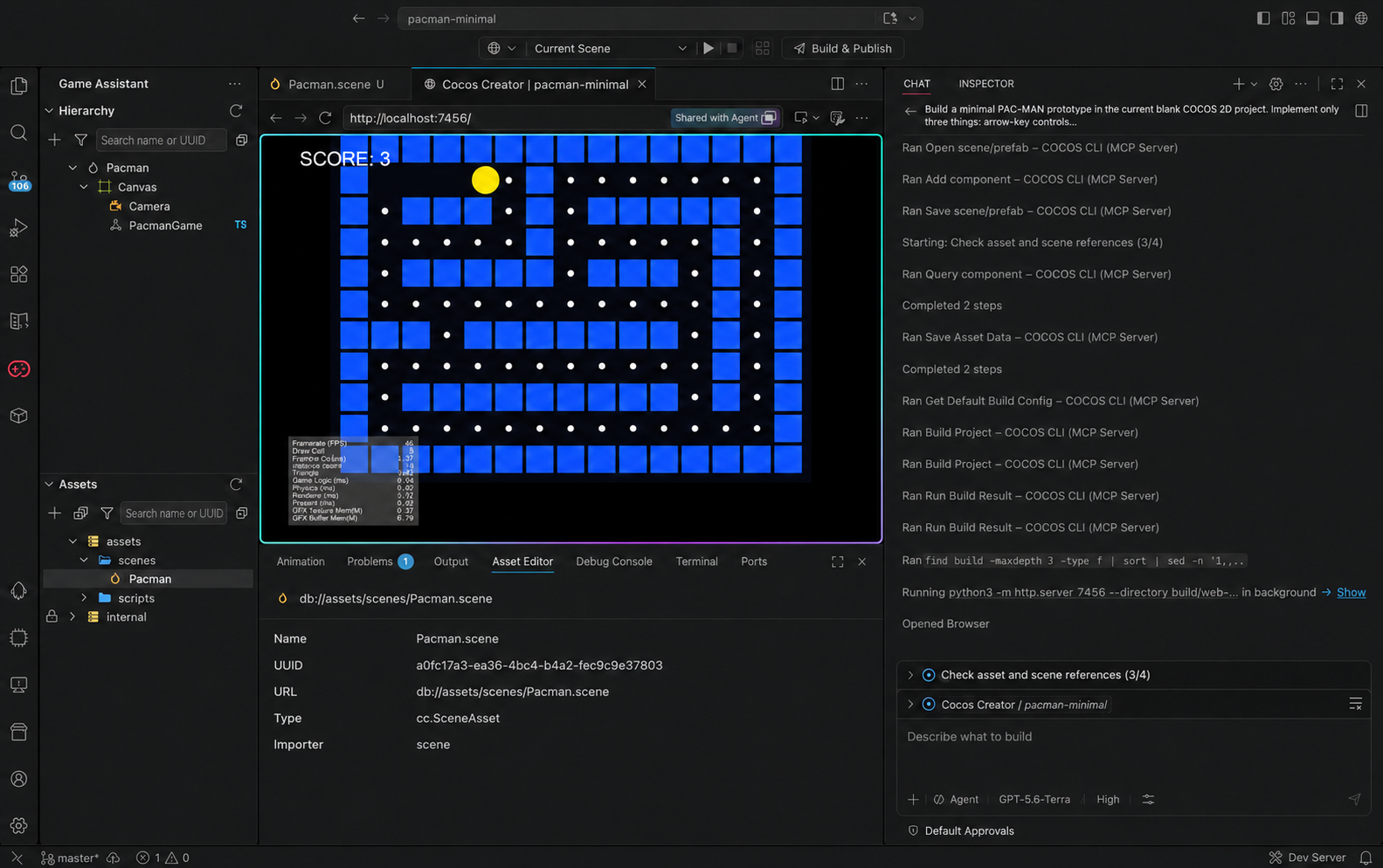Screen dimensions: 1383x868
Task: Toggle the primary sidebar layout button
Action: point(1263,18)
